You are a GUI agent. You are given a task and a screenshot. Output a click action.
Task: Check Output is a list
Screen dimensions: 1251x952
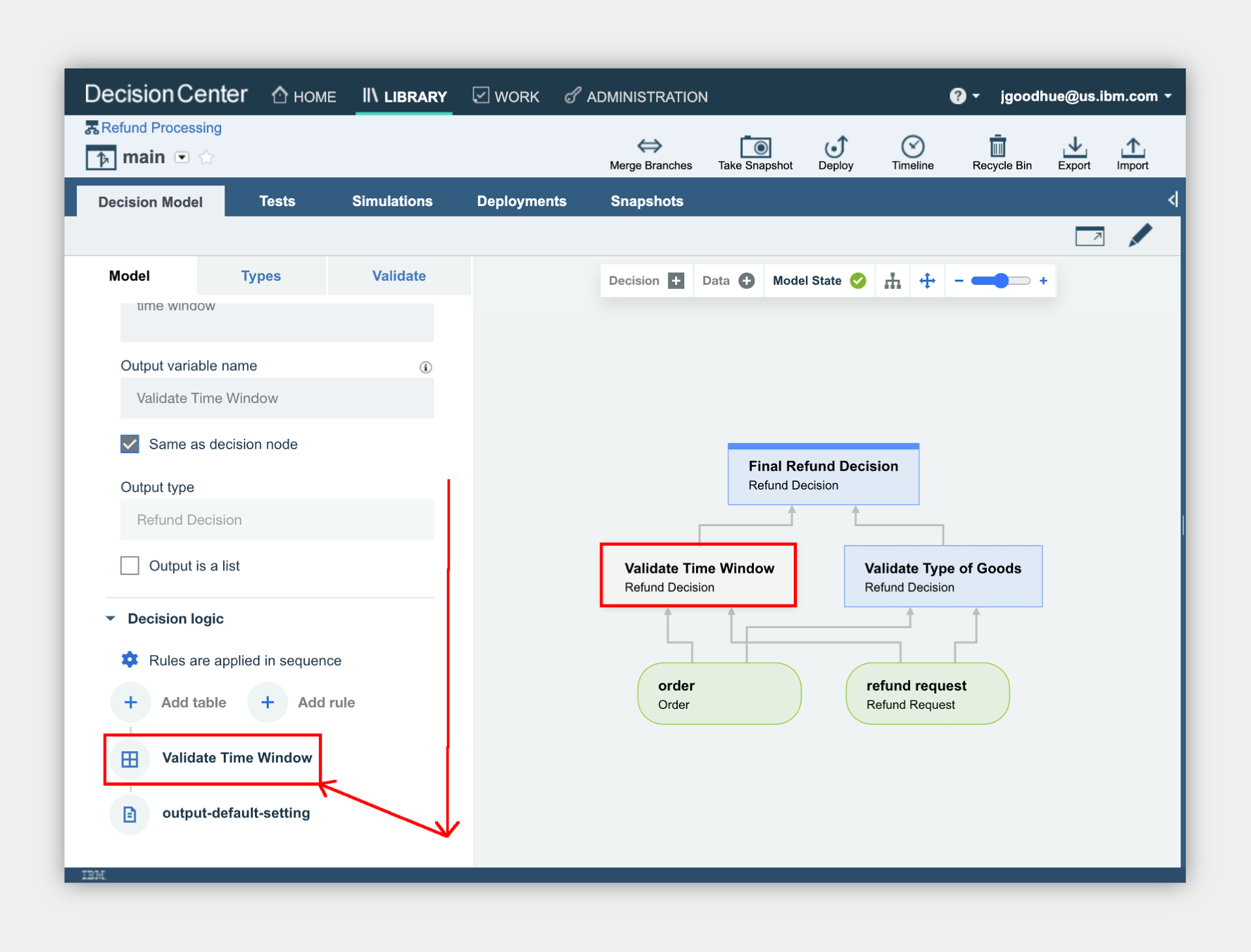coord(130,565)
